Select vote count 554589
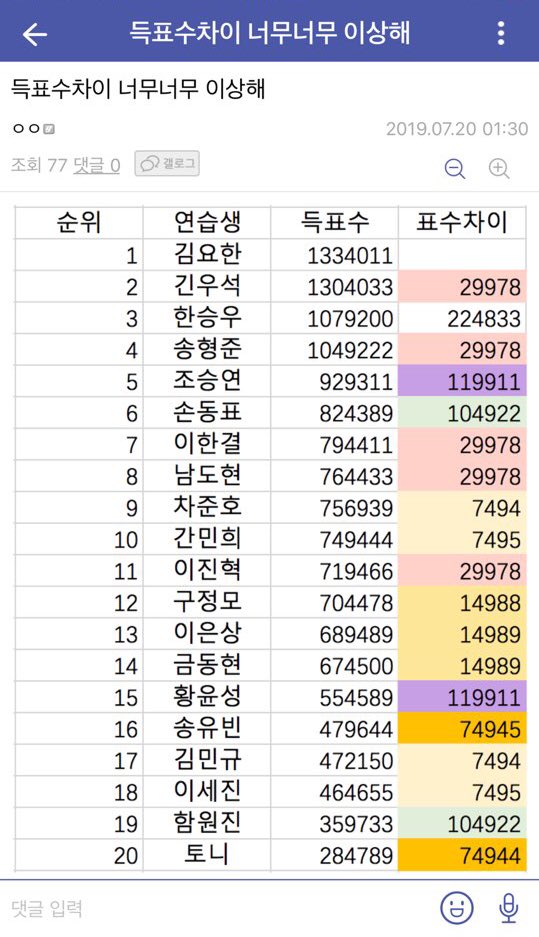The width and height of the screenshot is (539, 937). [356, 699]
